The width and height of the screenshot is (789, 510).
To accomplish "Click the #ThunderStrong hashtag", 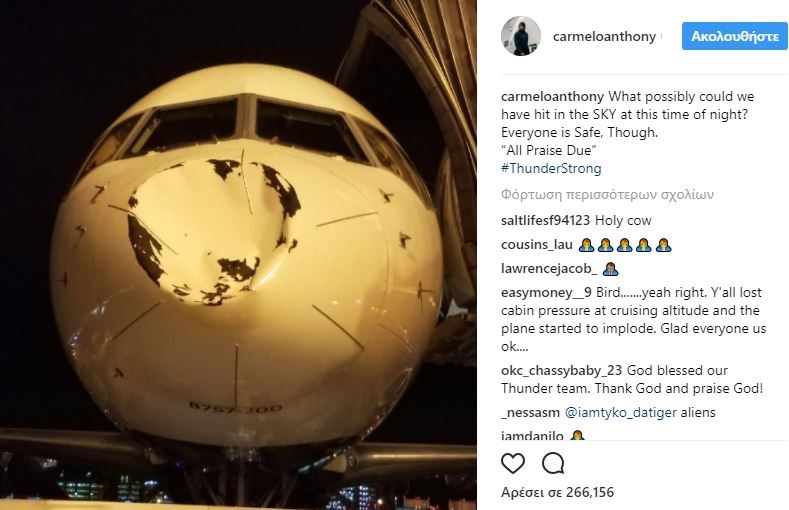I will tap(550, 169).
